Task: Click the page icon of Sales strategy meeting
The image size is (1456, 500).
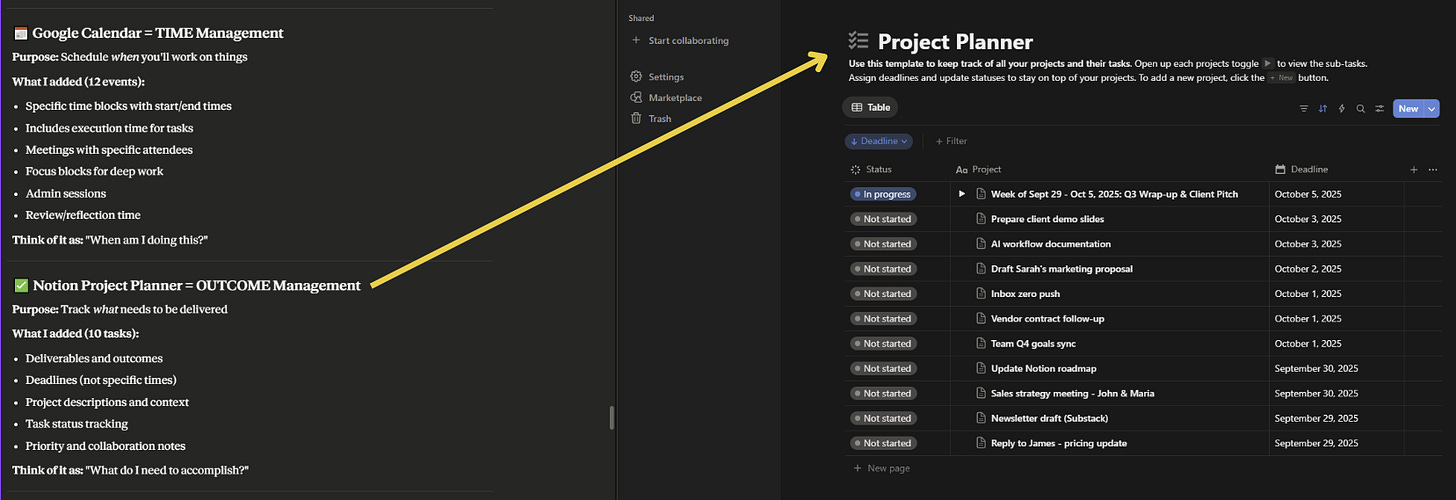Action: click(981, 393)
